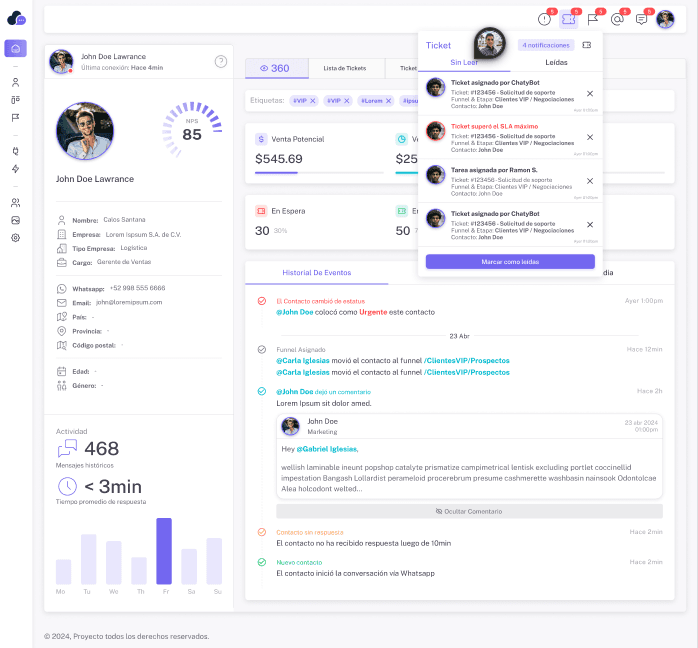Screen dimensions: 698x648
Task: Open the integrations plug icon in sidebar
Action: pyautogui.click(x=16, y=151)
